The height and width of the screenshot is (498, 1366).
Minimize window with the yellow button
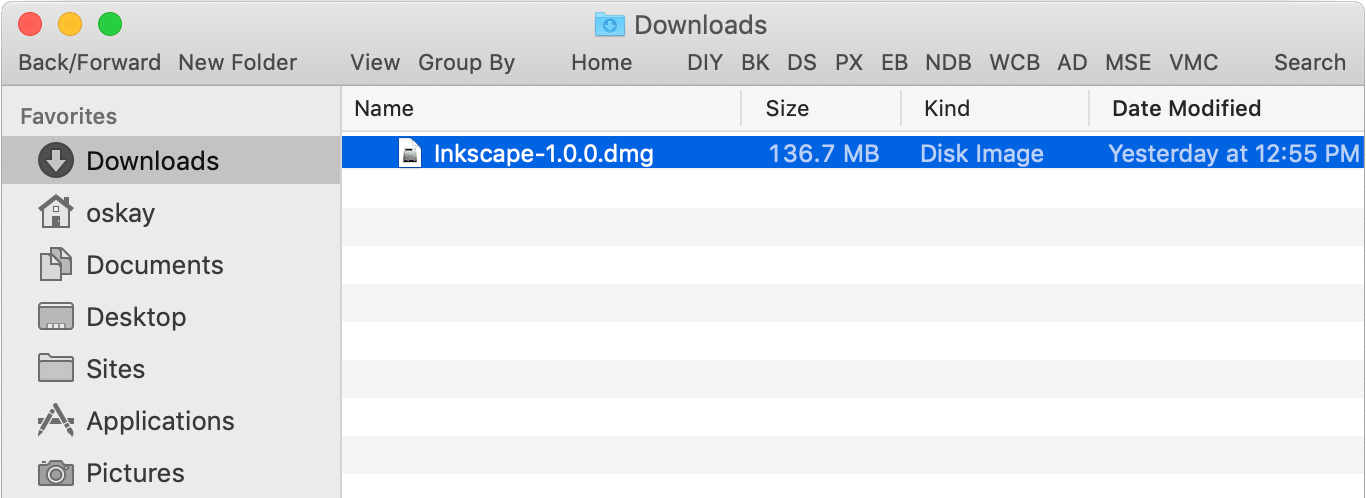click(x=70, y=24)
